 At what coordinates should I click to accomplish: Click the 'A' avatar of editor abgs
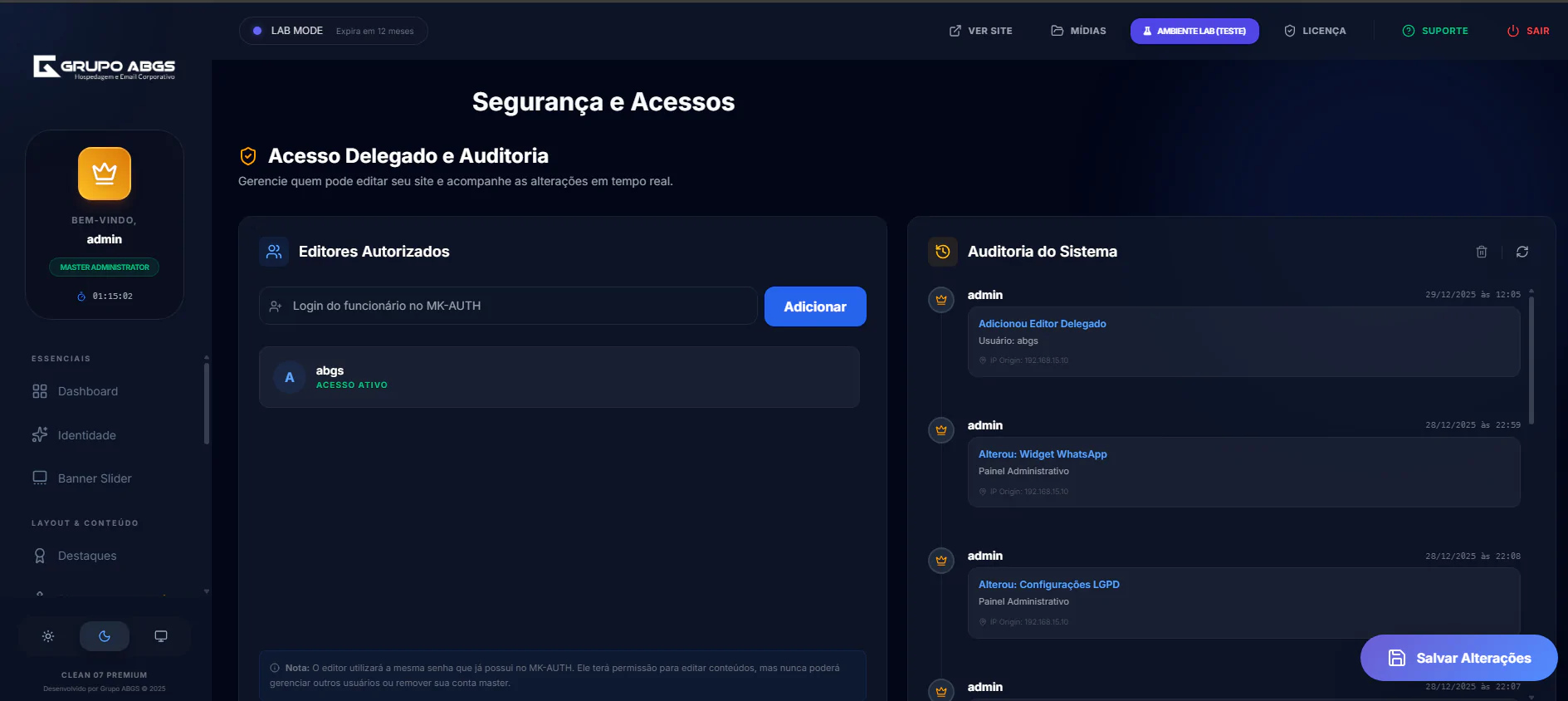tap(290, 377)
